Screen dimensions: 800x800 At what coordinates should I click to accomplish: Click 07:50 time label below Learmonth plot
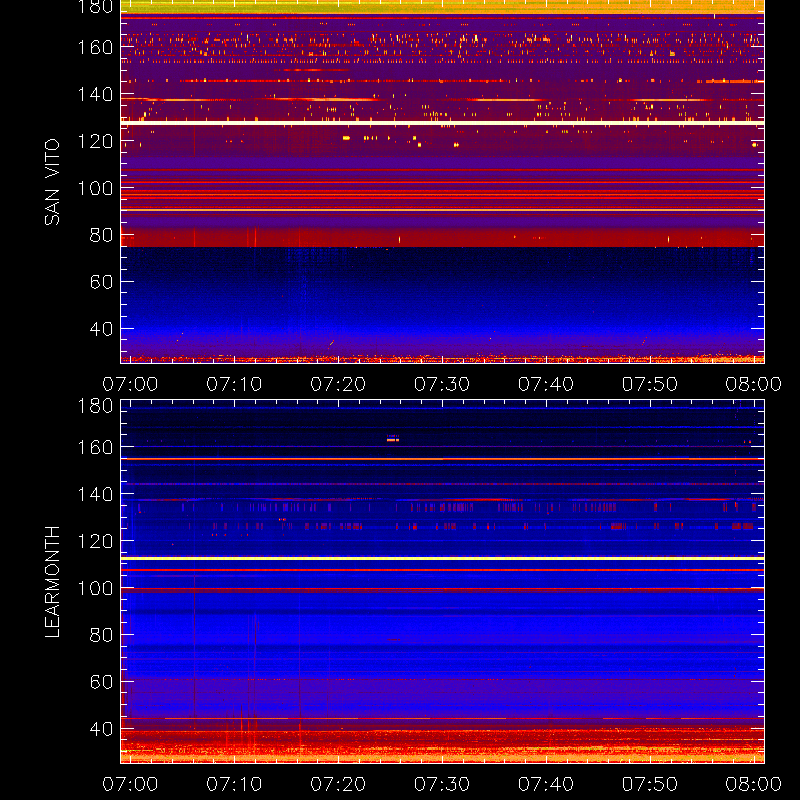click(x=649, y=784)
